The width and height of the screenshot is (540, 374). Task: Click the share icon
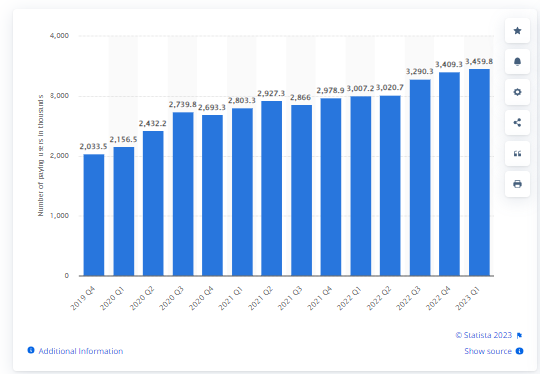(x=517, y=123)
